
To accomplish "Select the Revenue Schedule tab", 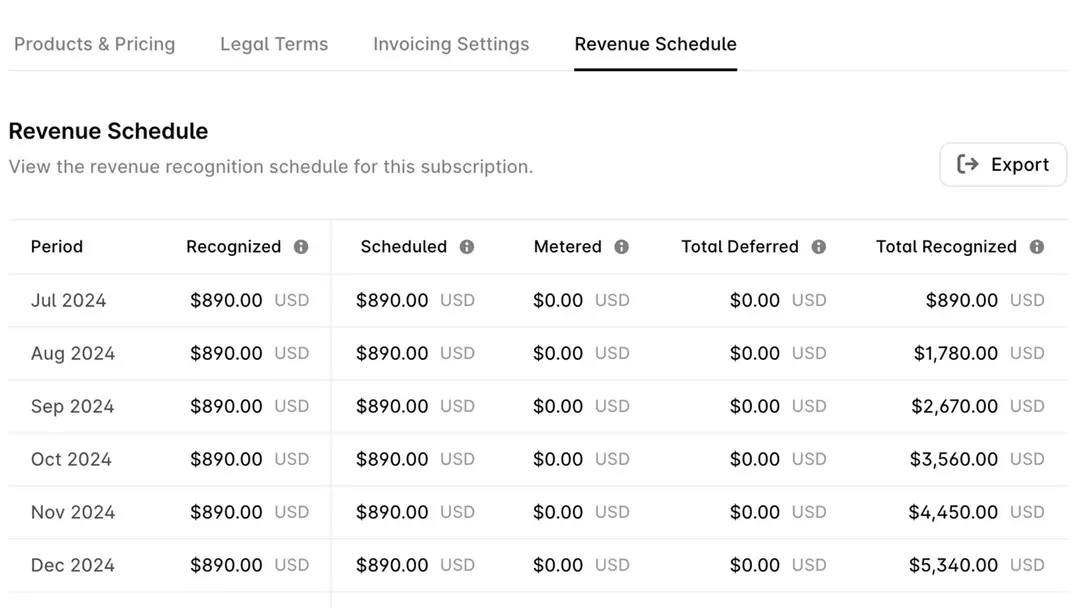I will click(655, 44).
